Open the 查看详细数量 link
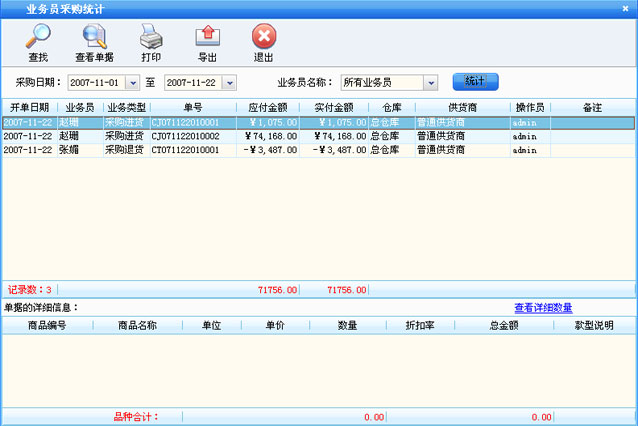The image size is (638, 426). [543, 307]
